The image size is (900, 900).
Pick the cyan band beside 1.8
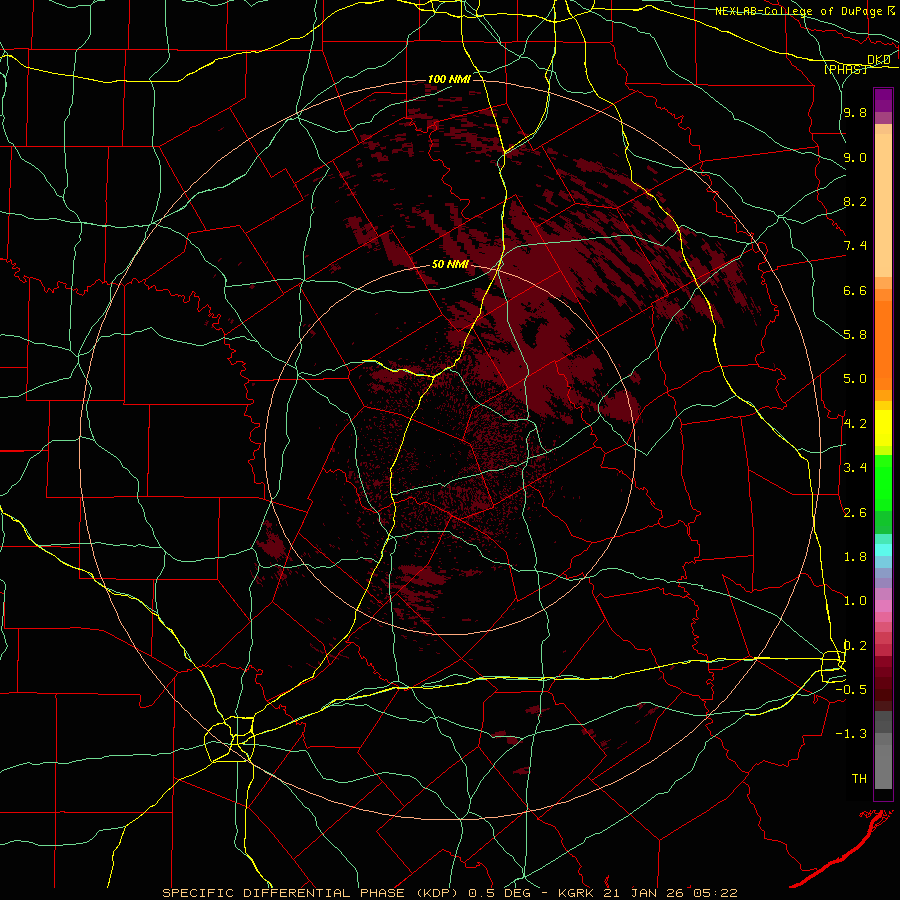[x=883, y=549]
